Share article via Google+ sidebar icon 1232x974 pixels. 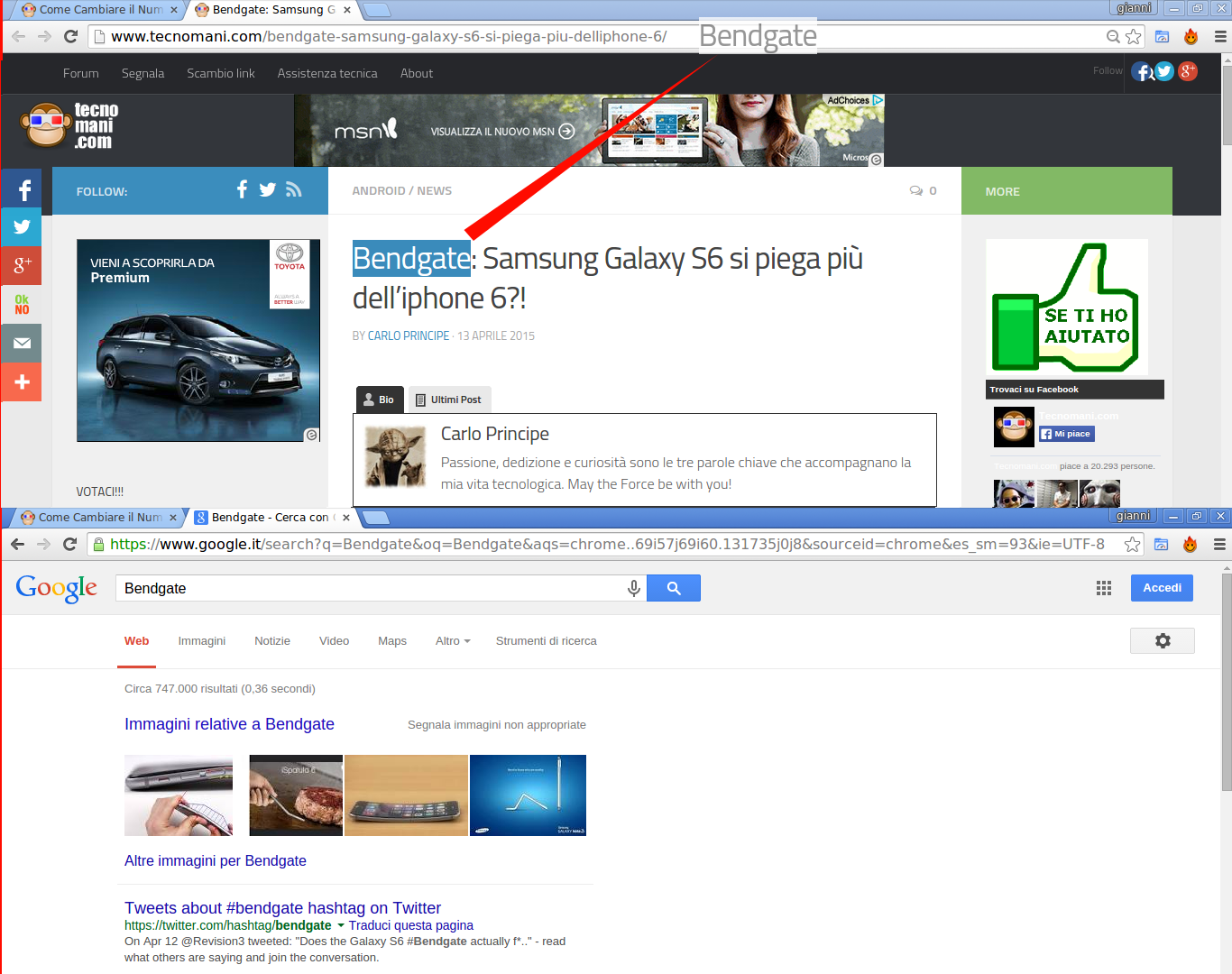click(21, 266)
